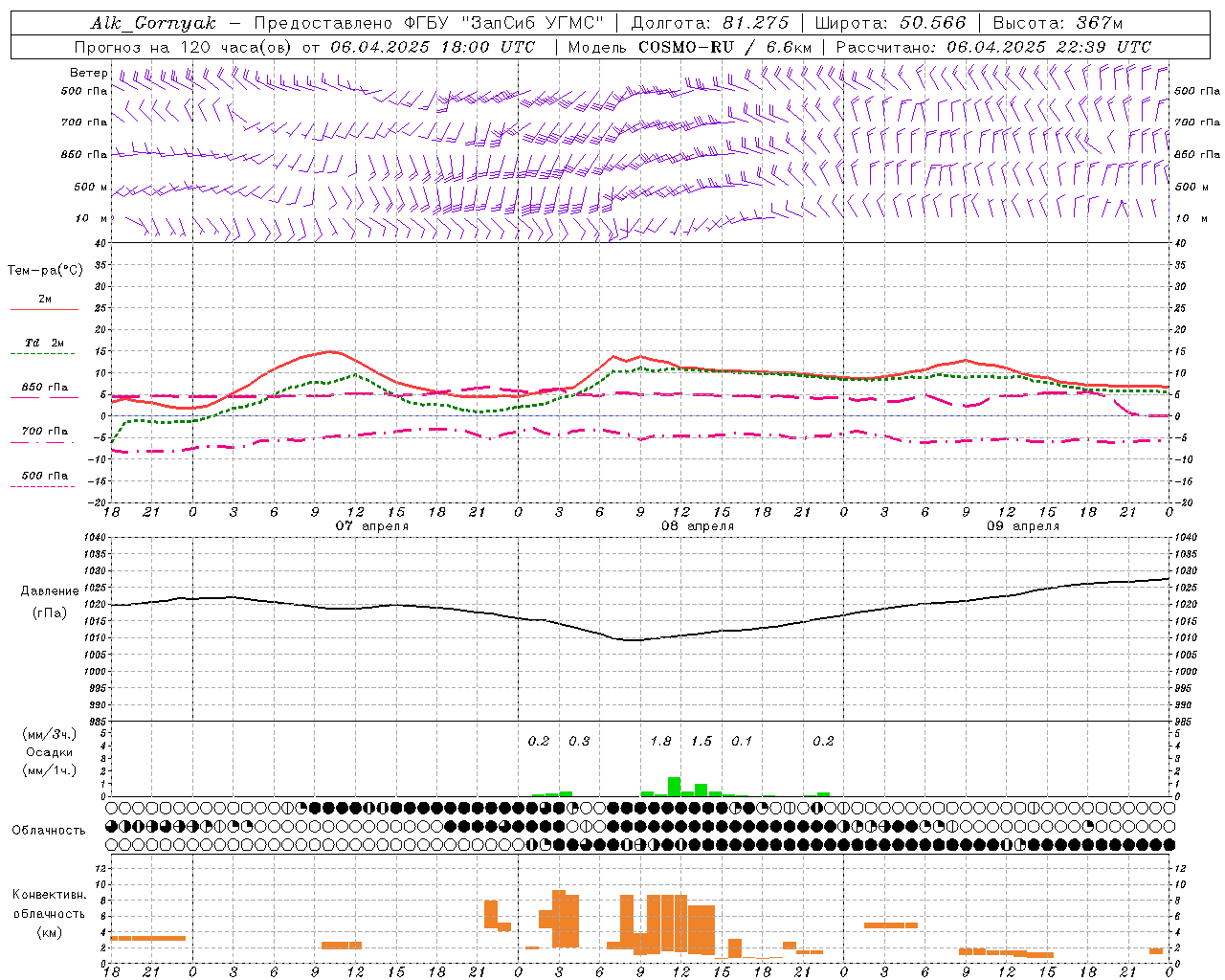Click the Конвективн. облачность label

(49, 903)
